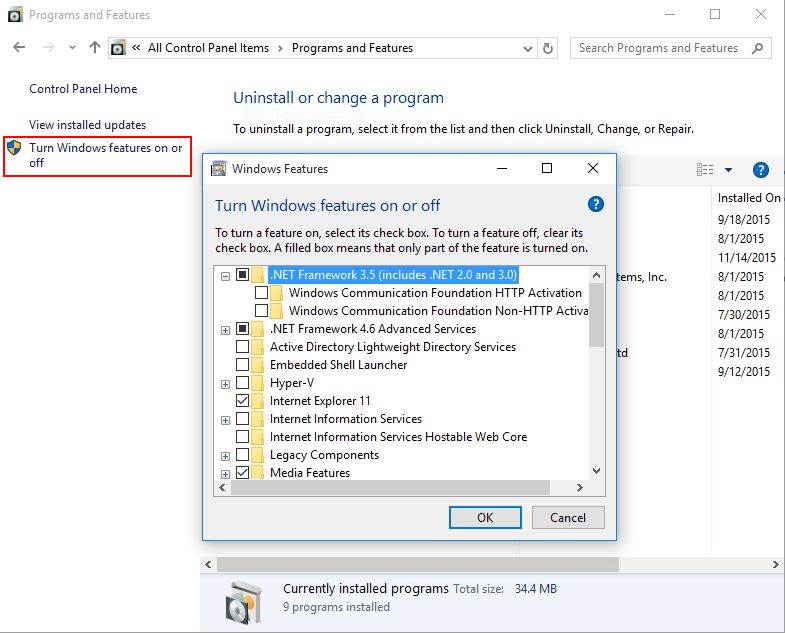Screen dimensions: 785x633
Task: Enable WCF HTTP Activation checkbox
Action: 261,292
